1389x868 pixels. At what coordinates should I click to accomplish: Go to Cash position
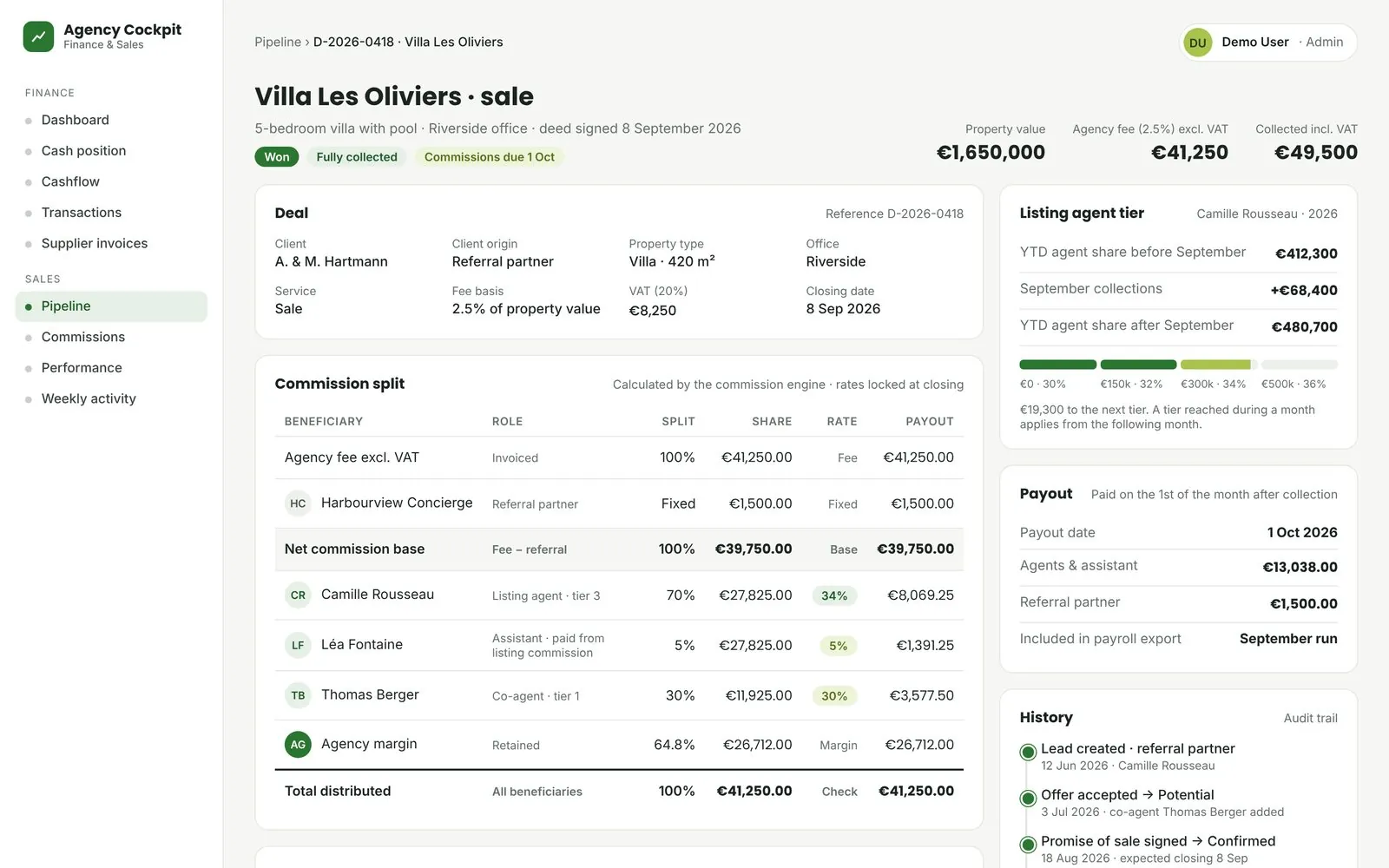(111, 151)
